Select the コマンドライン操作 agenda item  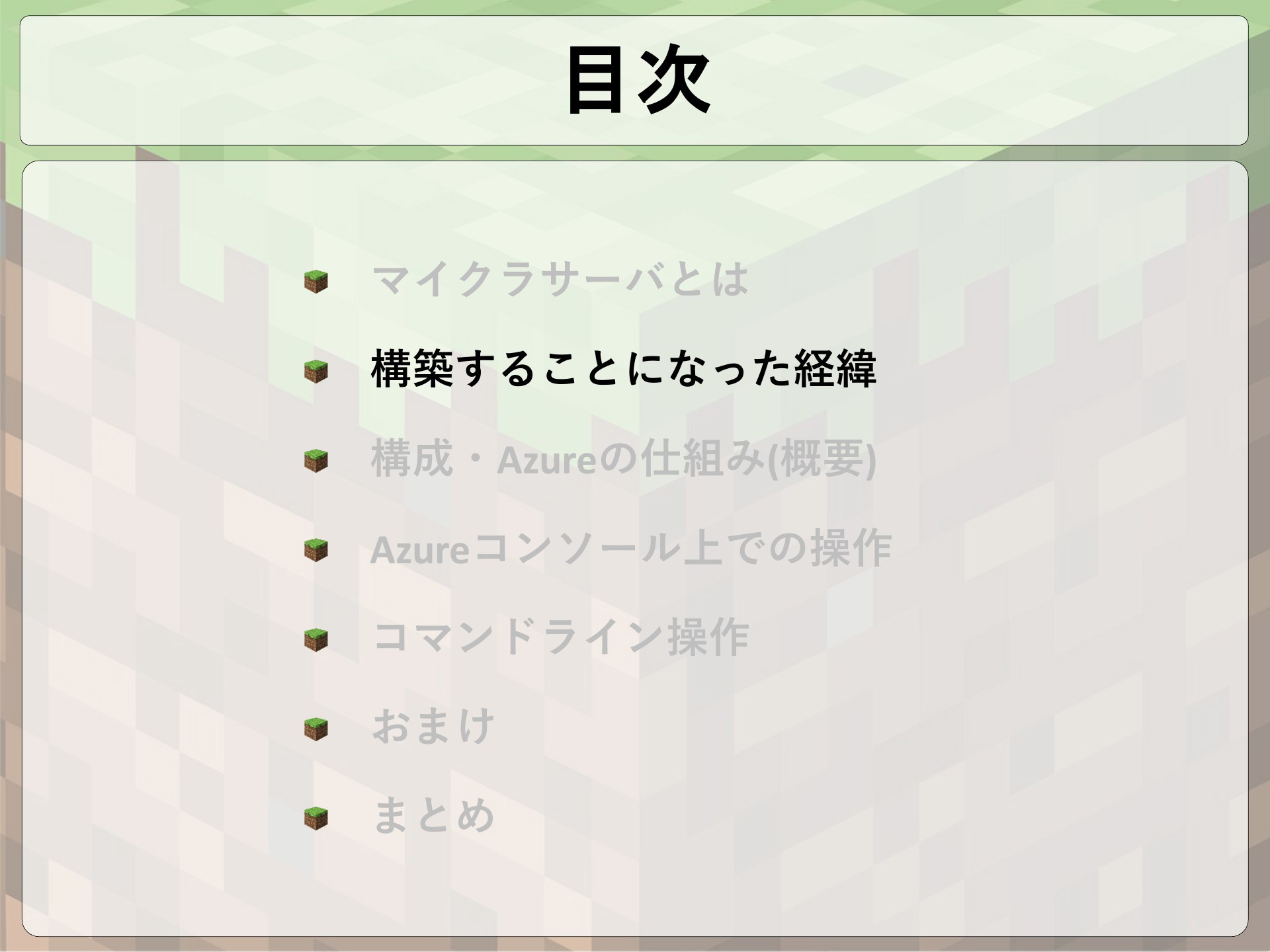tap(560, 637)
